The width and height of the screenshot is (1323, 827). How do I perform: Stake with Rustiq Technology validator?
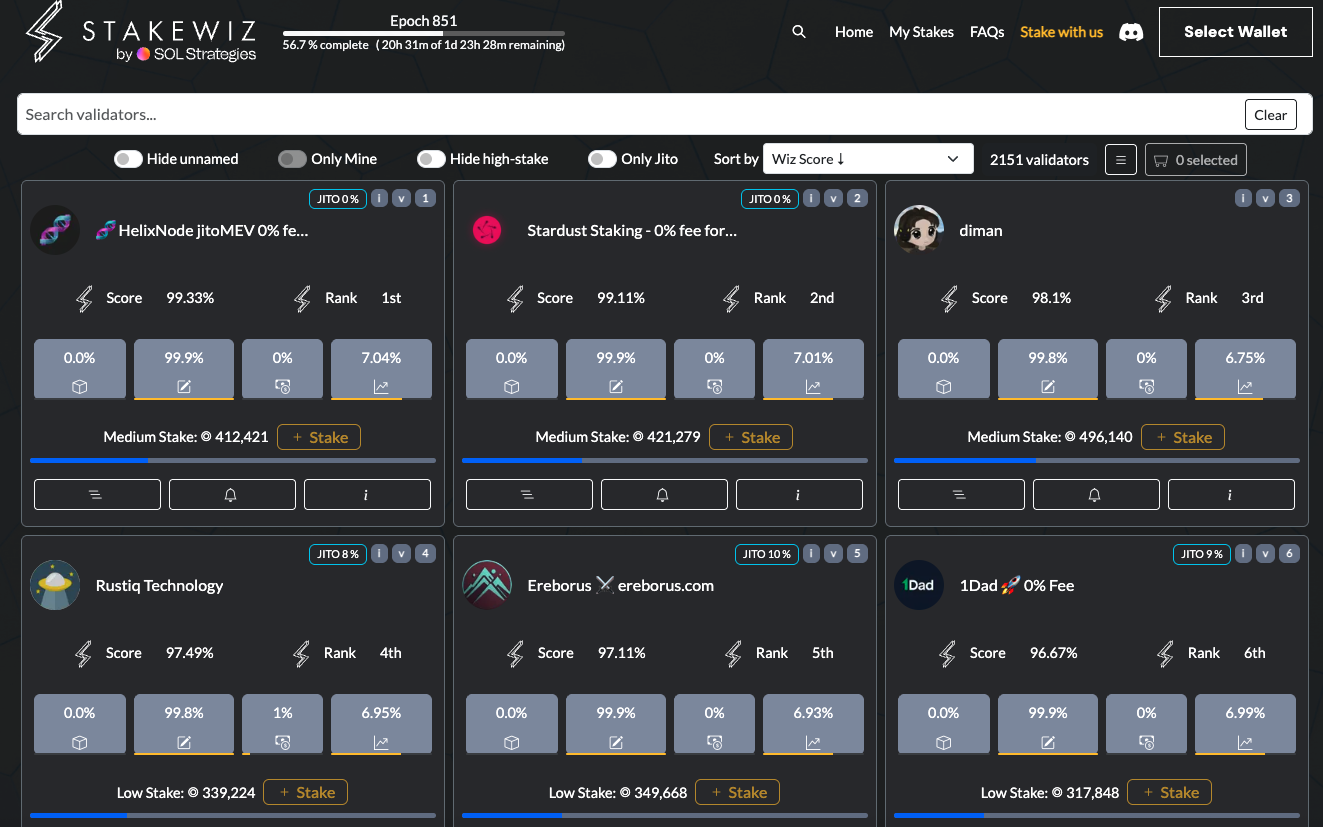(305, 792)
